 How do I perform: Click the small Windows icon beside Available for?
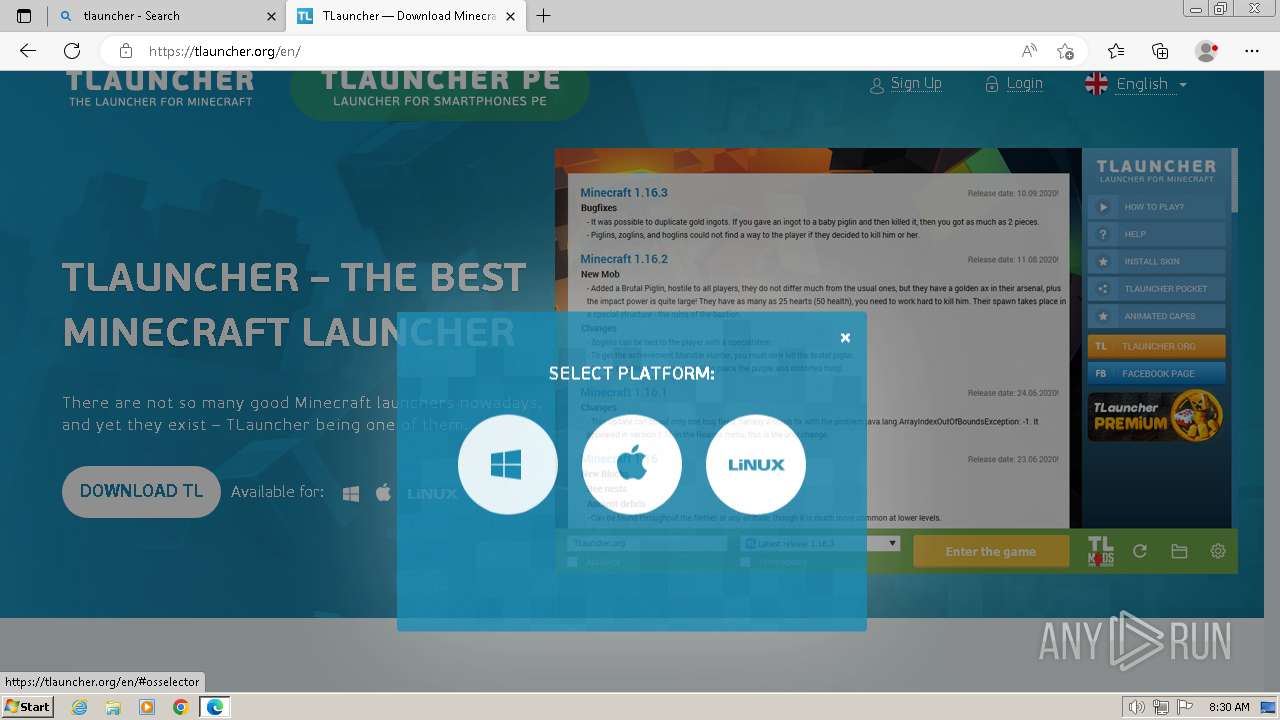click(351, 493)
